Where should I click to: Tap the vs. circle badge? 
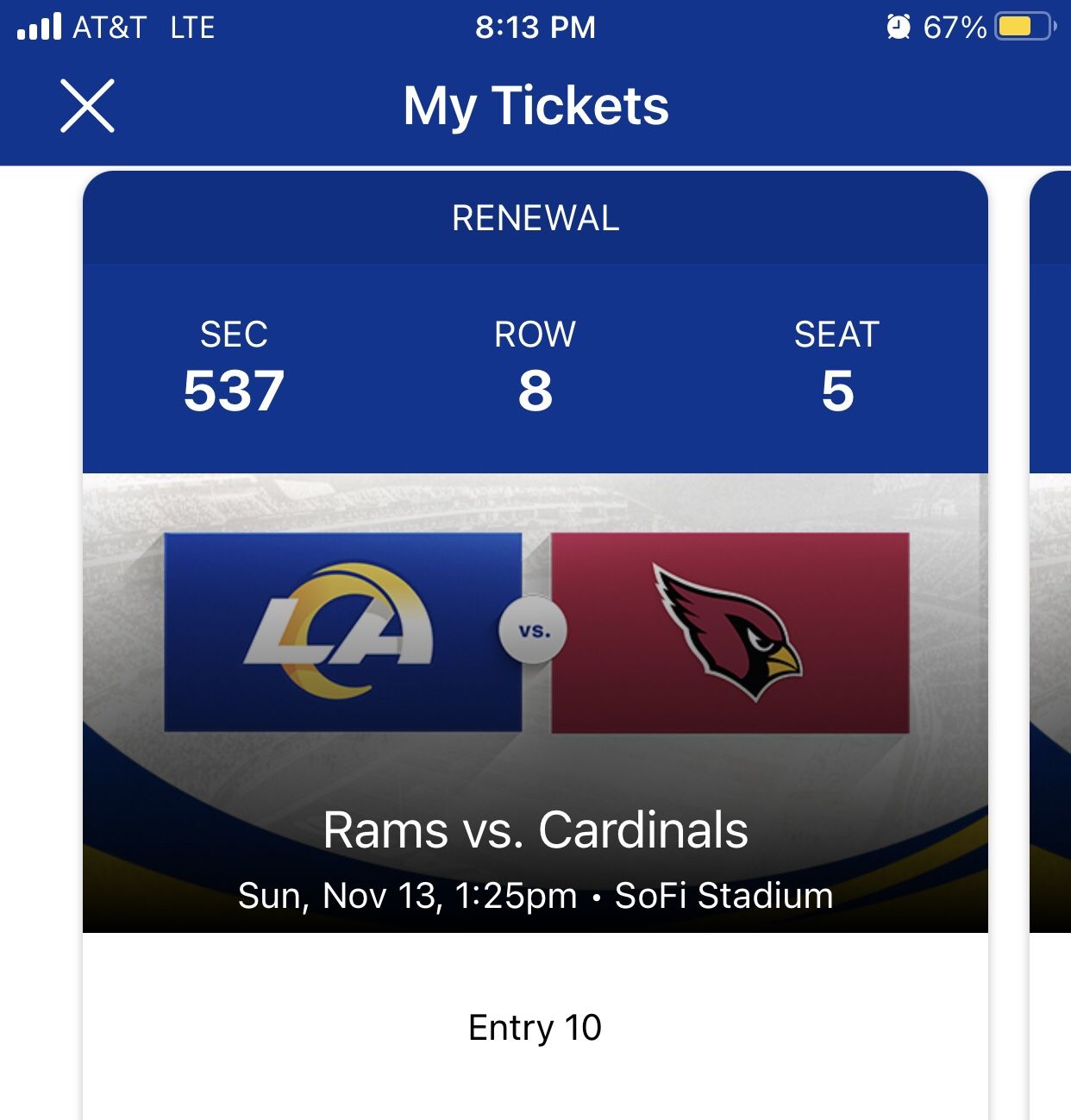pyautogui.click(x=535, y=631)
